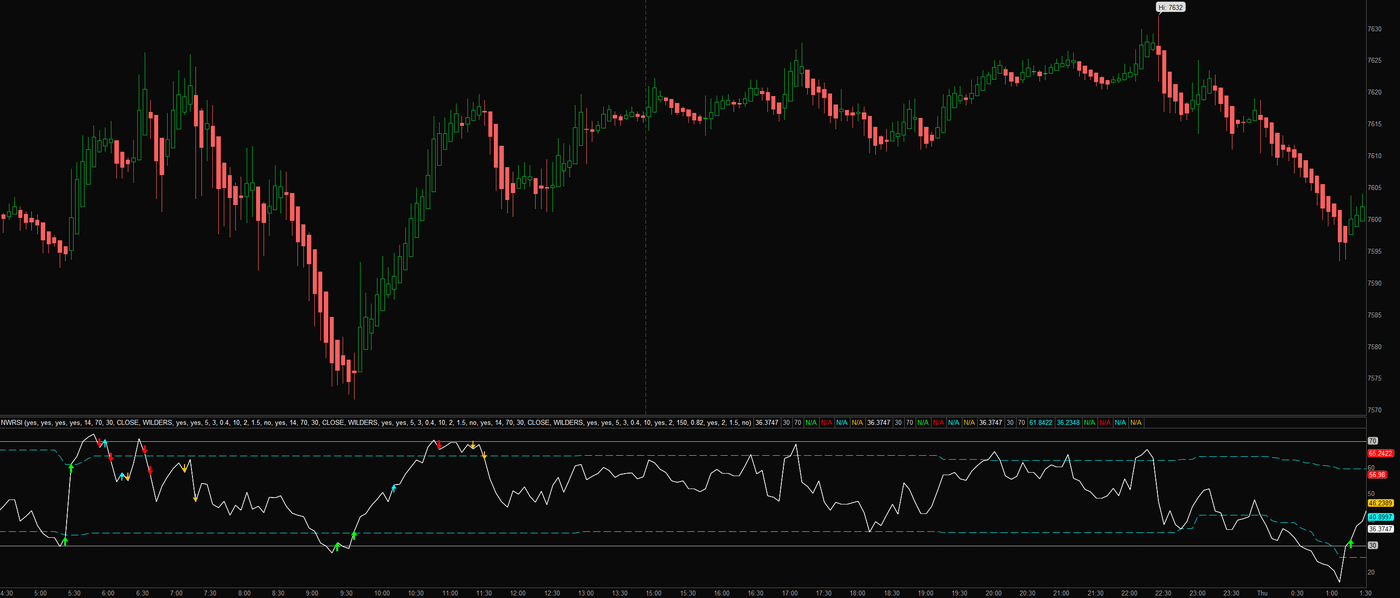Click the 7630 price axis label

pos(1375,29)
